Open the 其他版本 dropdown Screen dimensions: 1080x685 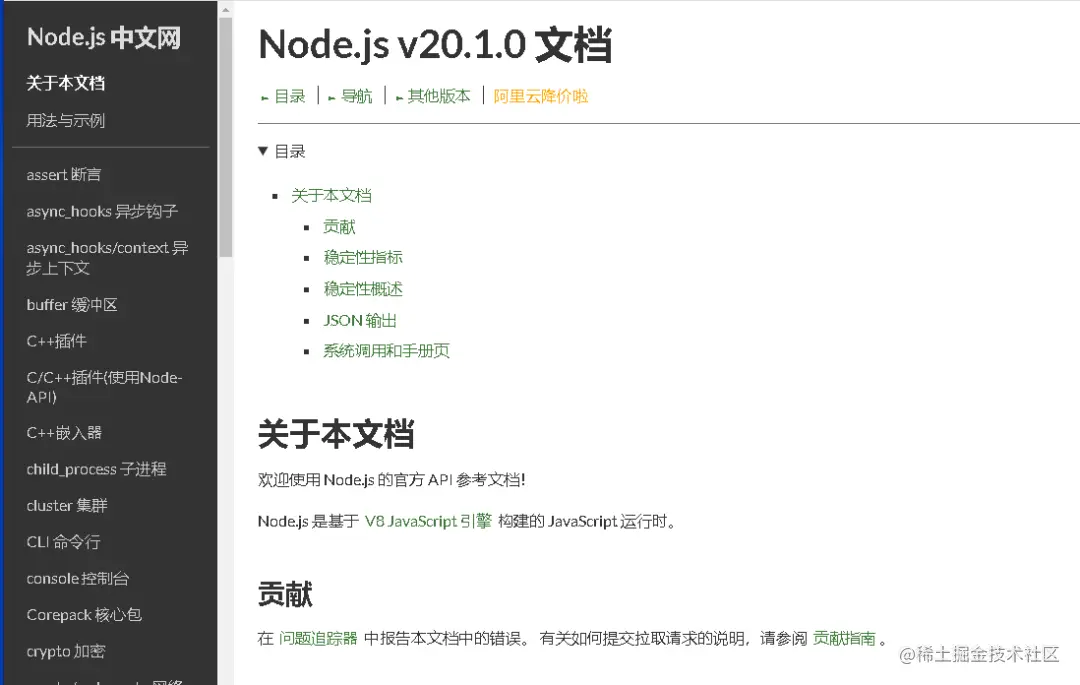(x=433, y=96)
